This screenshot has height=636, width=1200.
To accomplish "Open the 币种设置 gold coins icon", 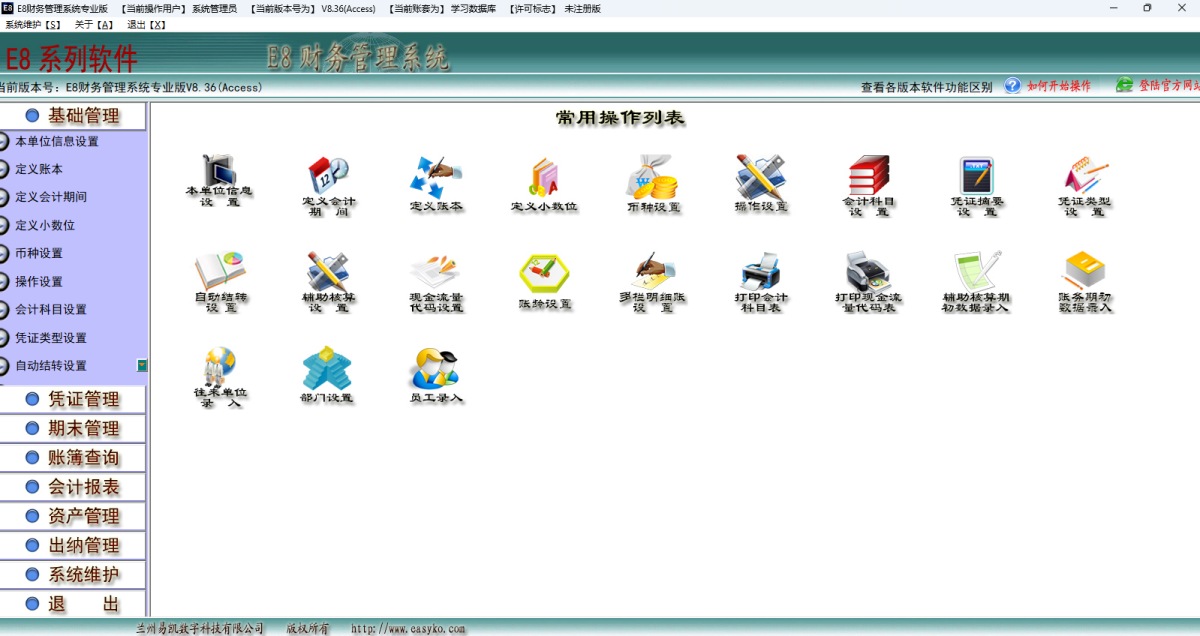I will [653, 177].
